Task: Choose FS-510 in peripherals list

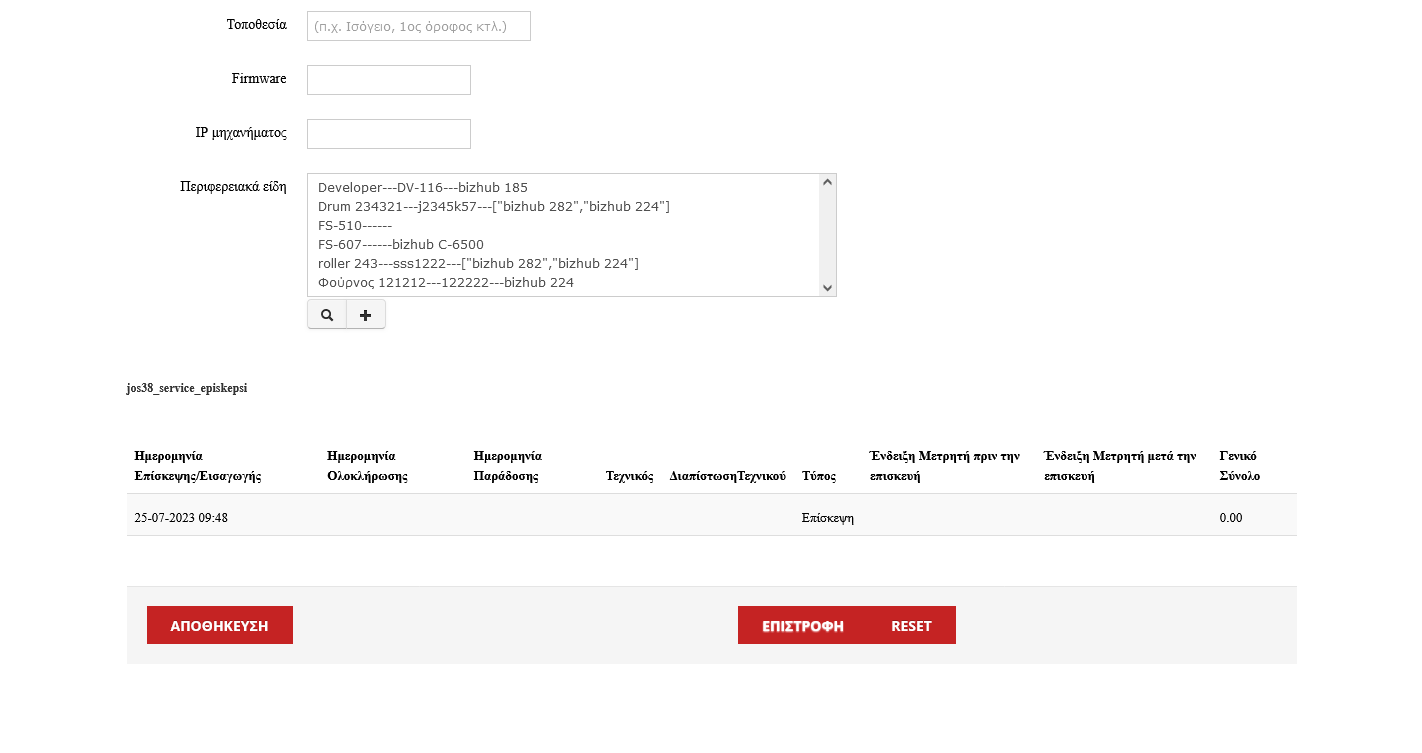Action: (x=354, y=226)
